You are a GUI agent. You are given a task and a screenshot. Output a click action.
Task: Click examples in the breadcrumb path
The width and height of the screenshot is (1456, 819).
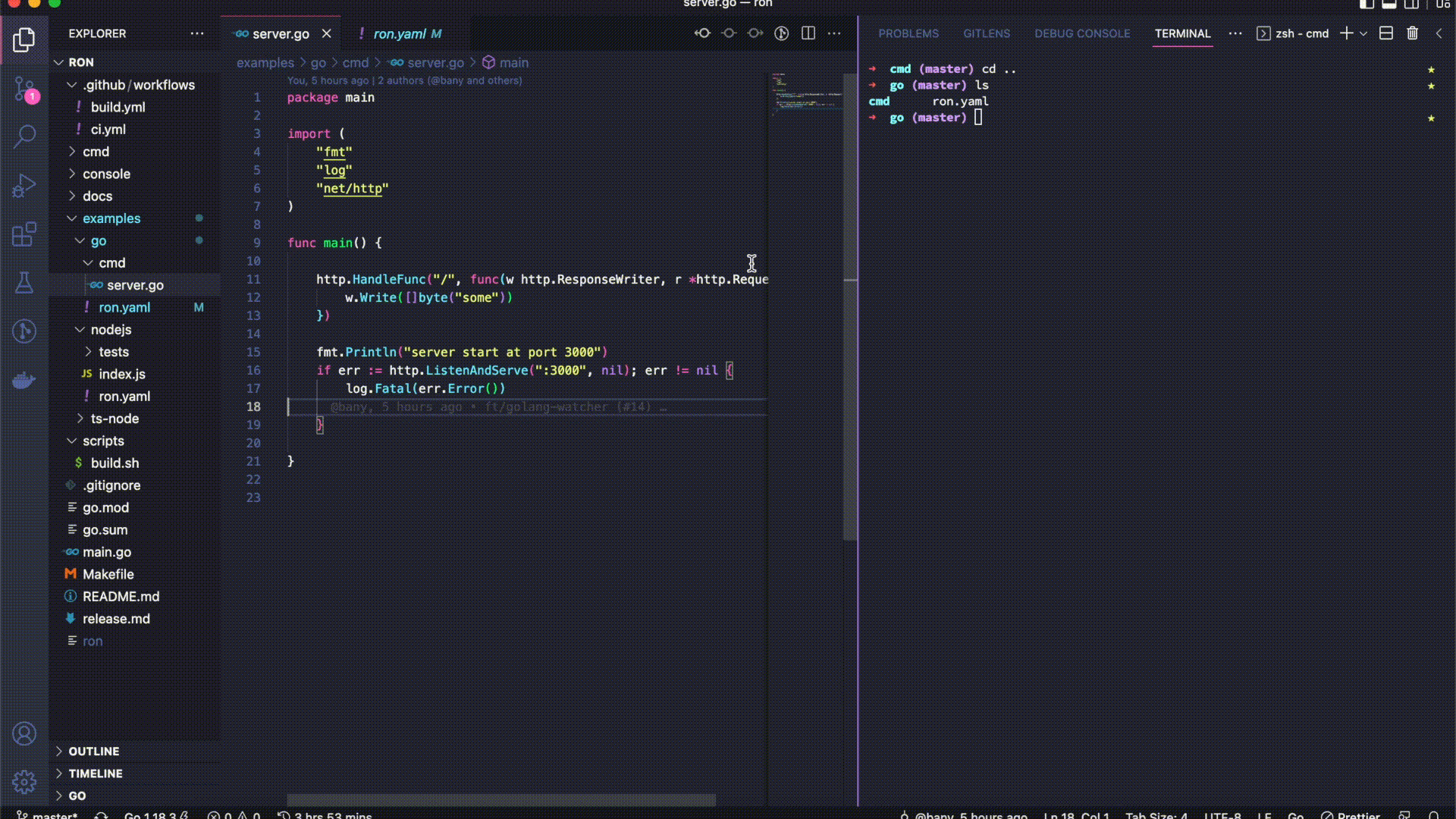point(265,63)
